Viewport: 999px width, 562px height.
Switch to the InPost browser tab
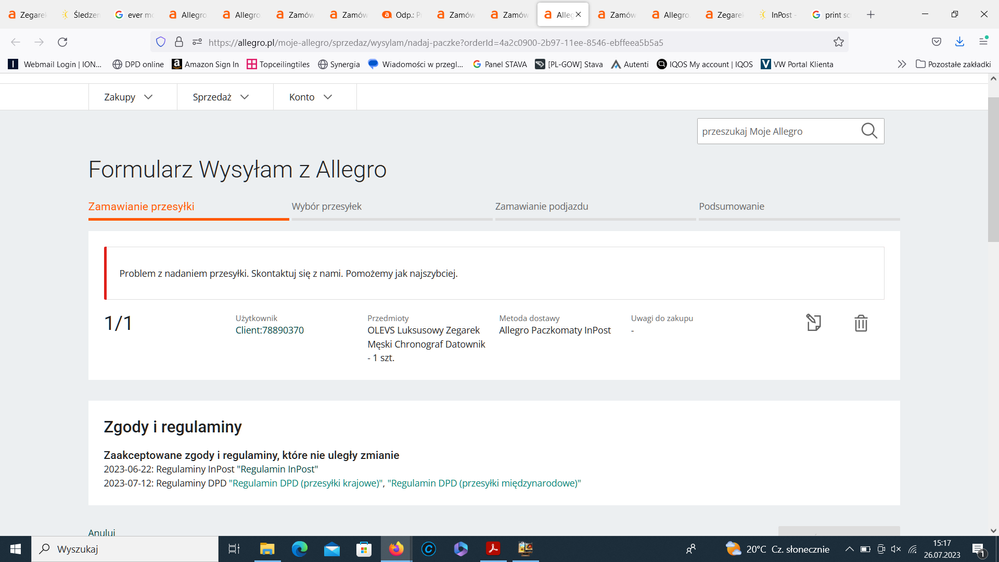tap(776, 15)
